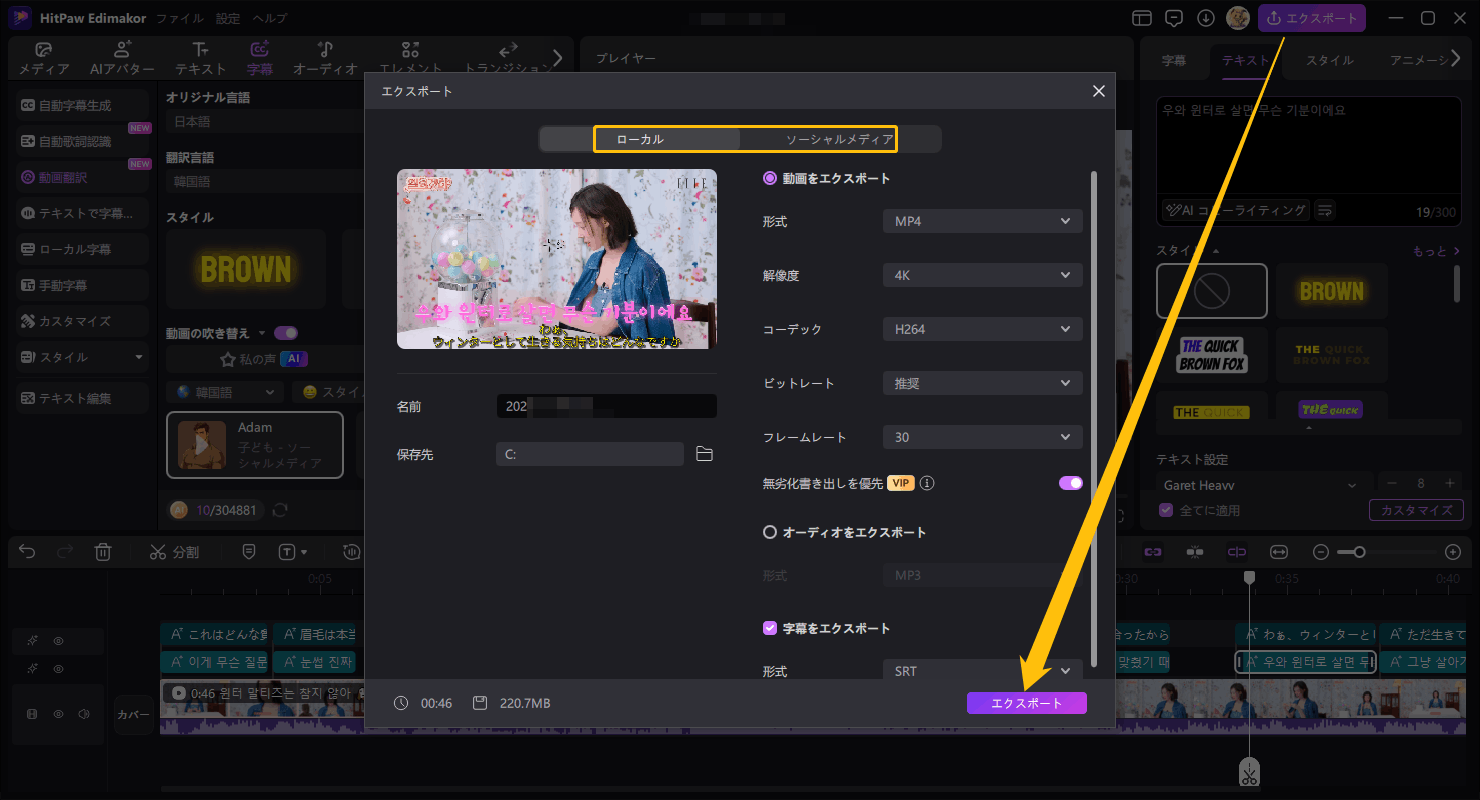
Task: Open the message icon in title bar
Action: click(1174, 18)
